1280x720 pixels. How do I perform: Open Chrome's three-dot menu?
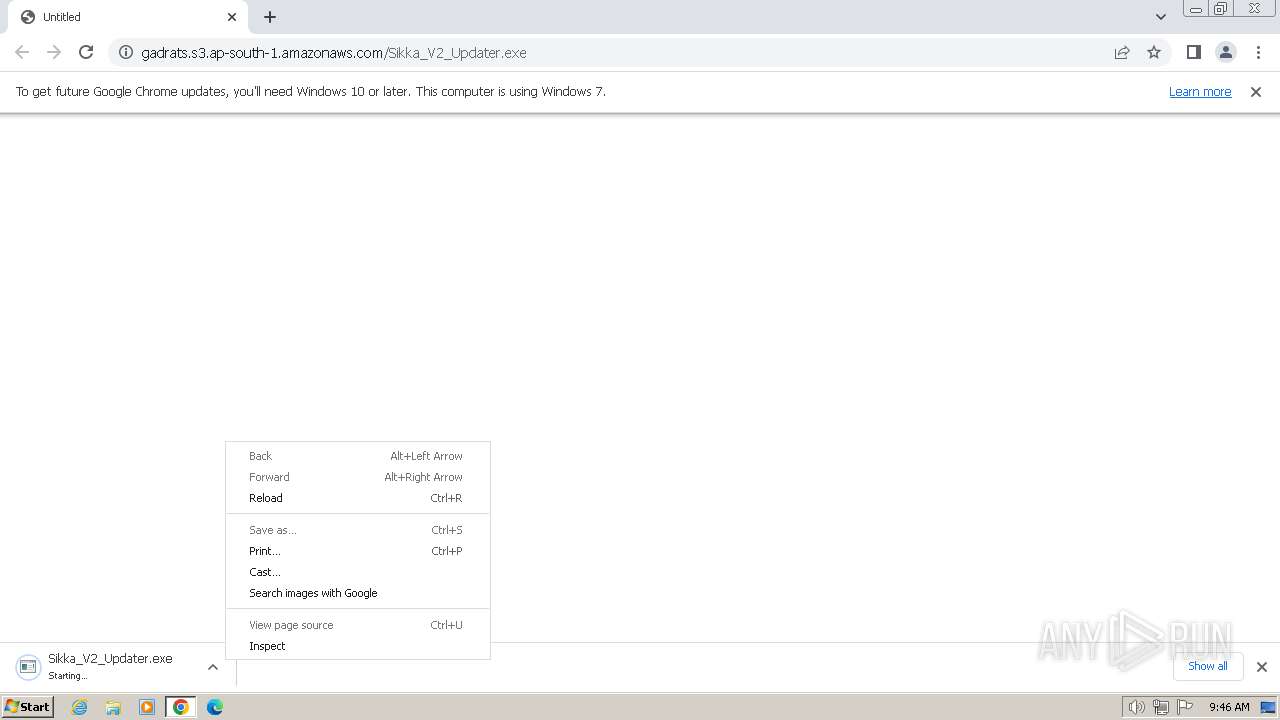coord(1257,52)
